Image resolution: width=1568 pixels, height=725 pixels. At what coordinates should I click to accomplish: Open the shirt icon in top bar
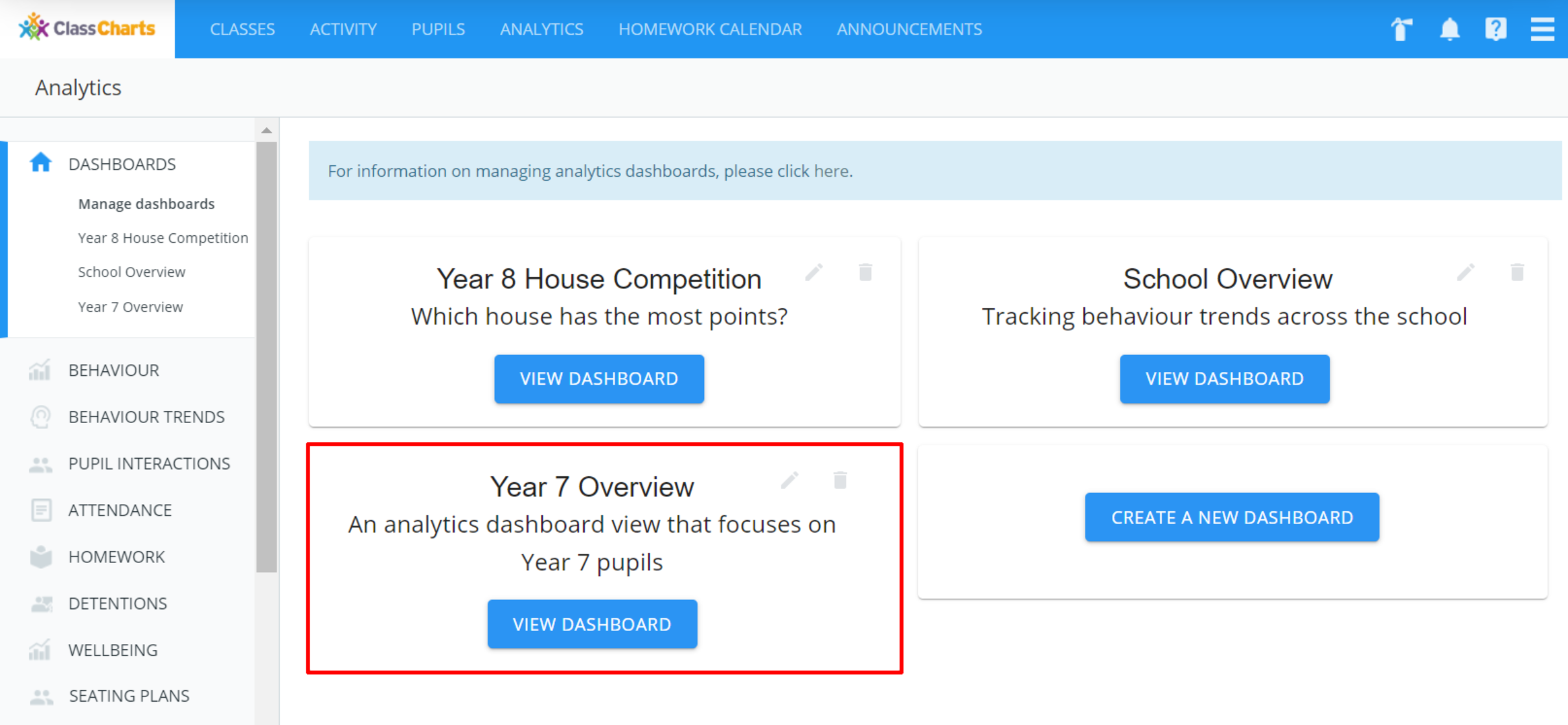click(1402, 29)
